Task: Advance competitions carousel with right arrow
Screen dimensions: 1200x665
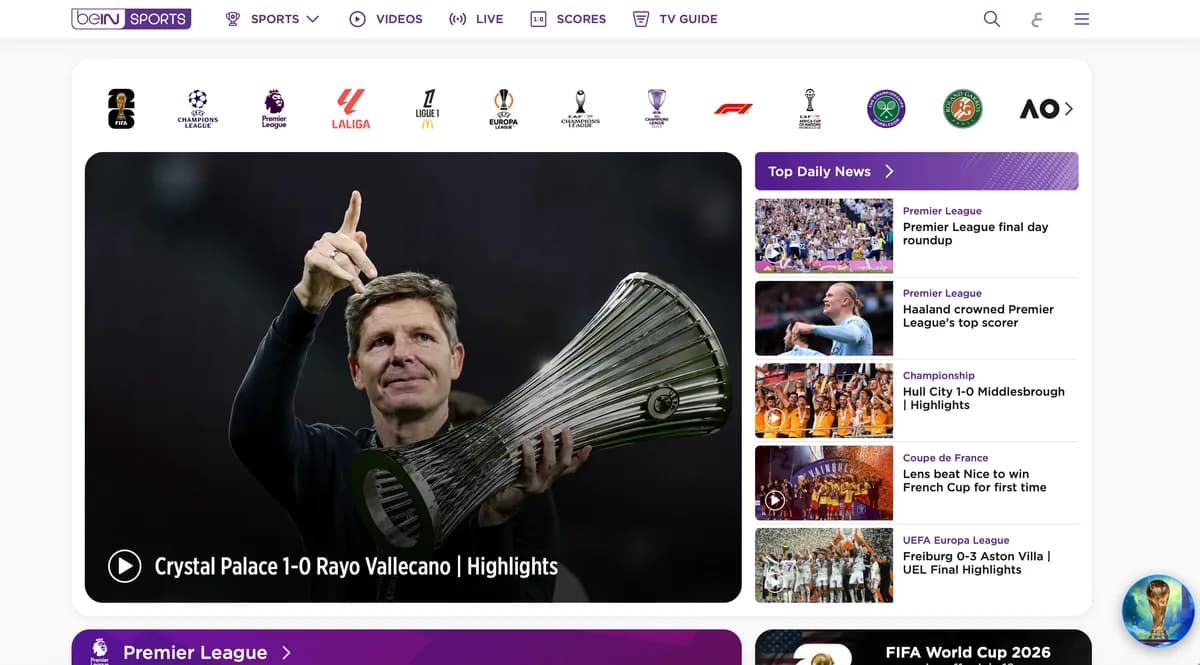Action: click(1069, 109)
